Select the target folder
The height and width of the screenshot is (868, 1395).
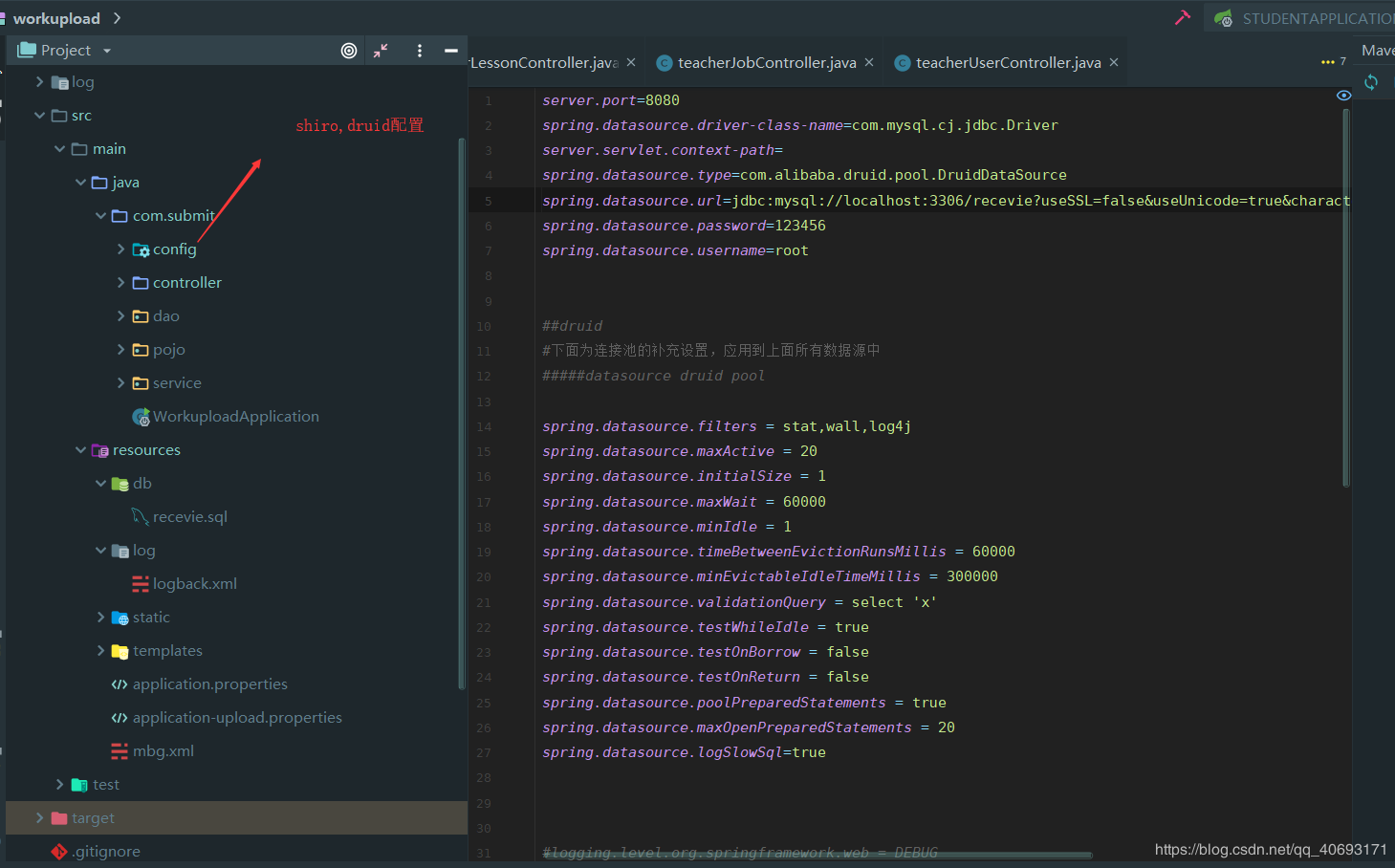click(x=83, y=818)
